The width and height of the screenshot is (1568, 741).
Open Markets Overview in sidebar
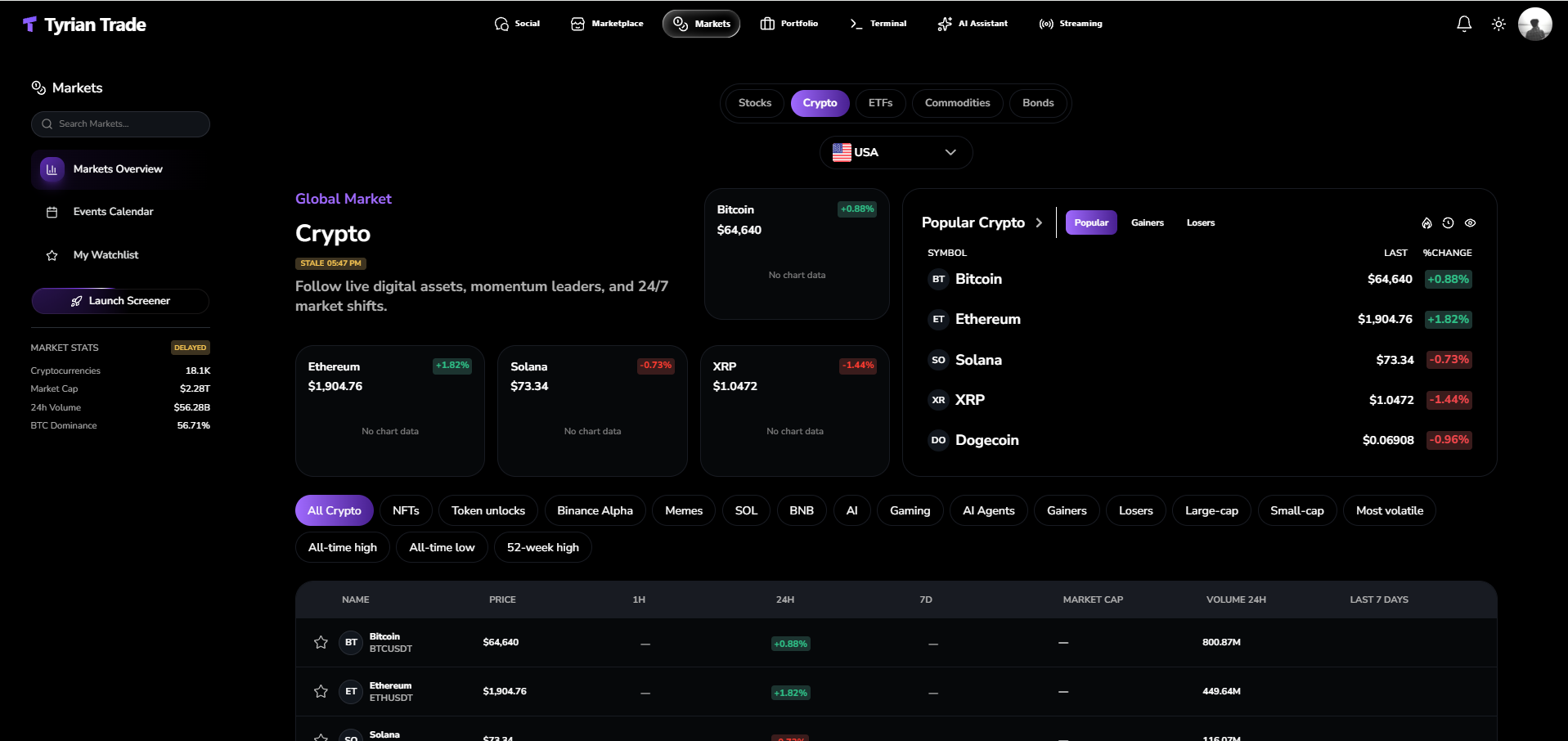pos(120,169)
